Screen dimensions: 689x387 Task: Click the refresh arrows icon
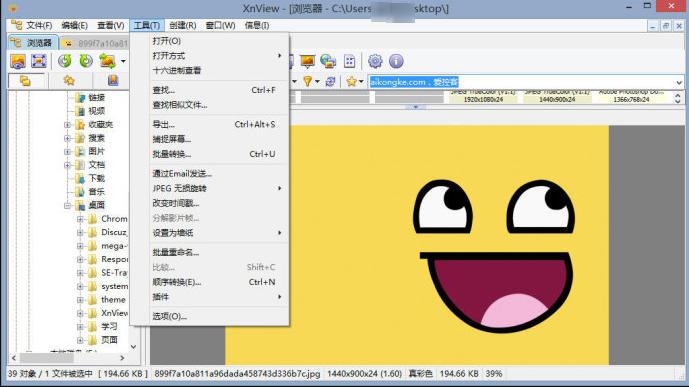(x=330, y=81)
